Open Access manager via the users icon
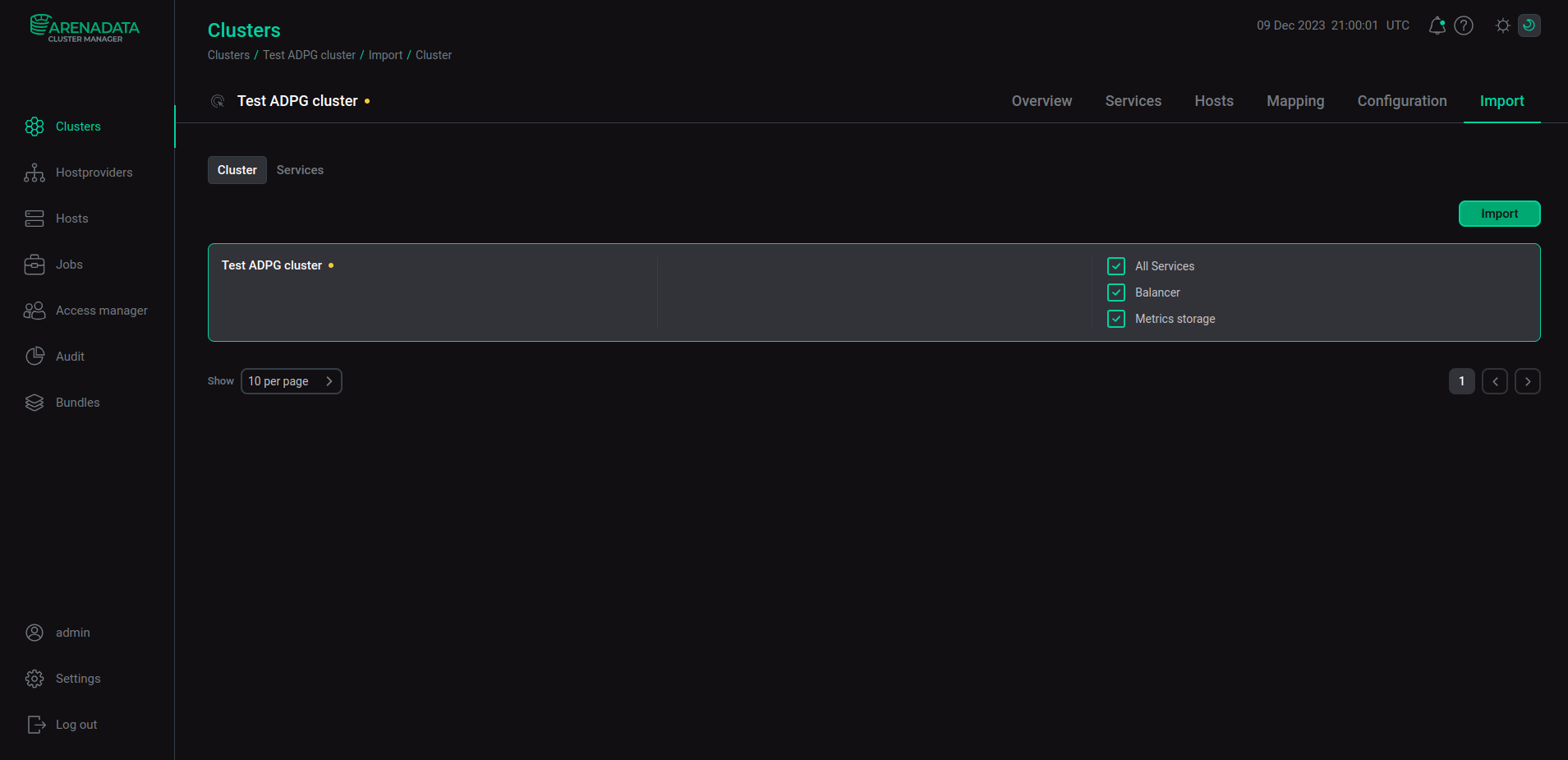The width and height of the screenshot is (1568, 760). pos(34,311)
